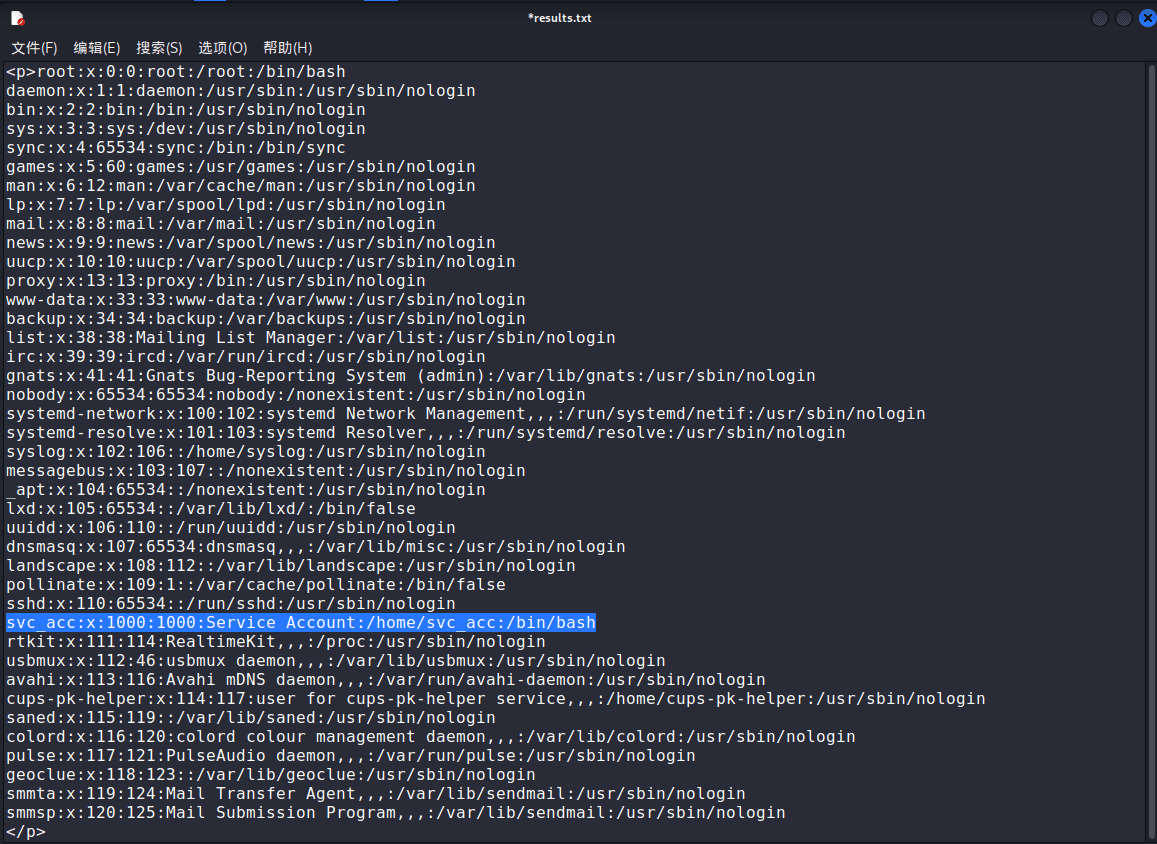Open the 选项(O) options menu

[x=222, y=48]
